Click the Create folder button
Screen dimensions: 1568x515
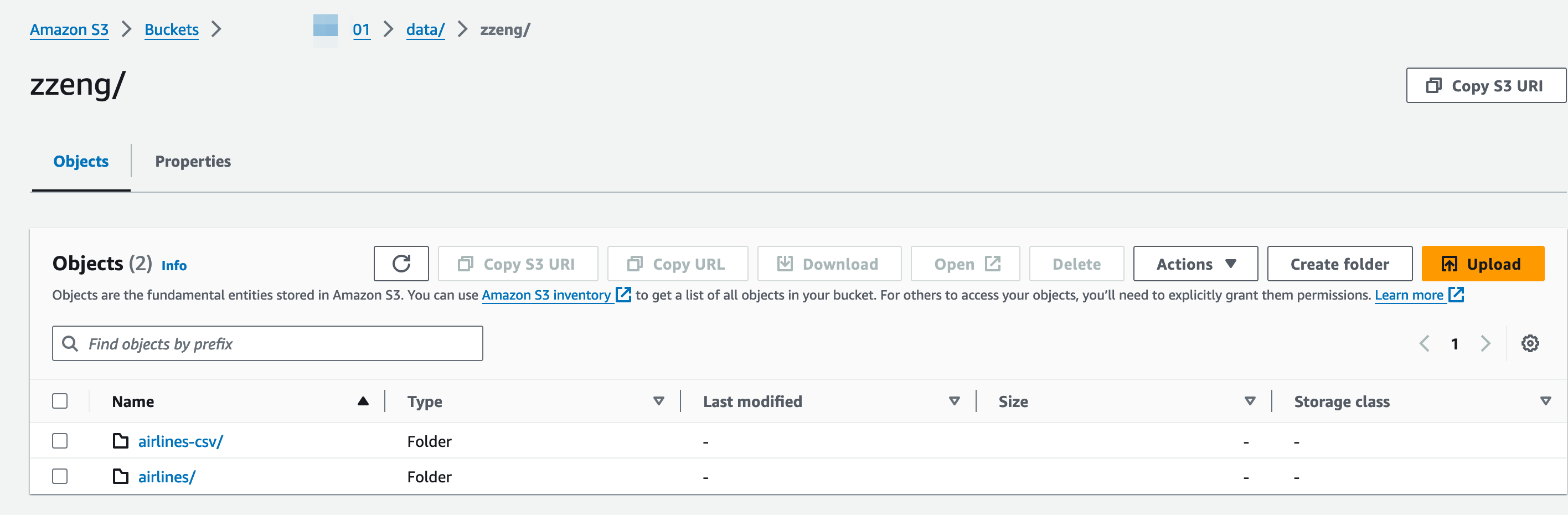coord(1339,264)
